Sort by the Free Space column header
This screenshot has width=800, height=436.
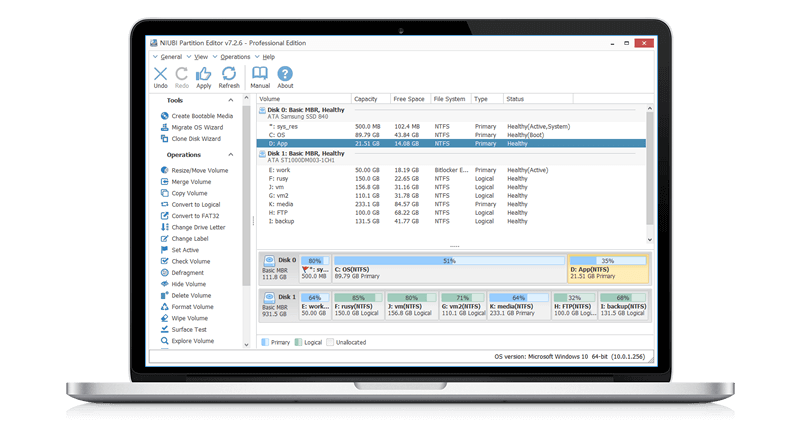click(x=410, y=99)
